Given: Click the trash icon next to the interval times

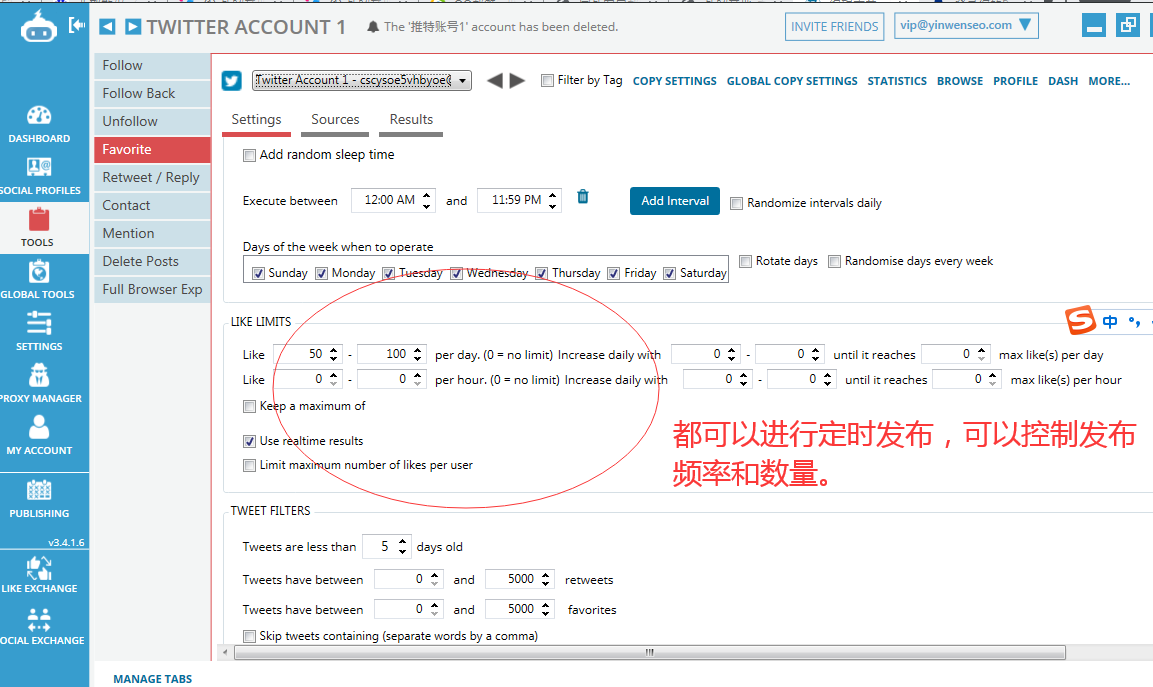Looking at the screenshot, I should coord(583,197).
